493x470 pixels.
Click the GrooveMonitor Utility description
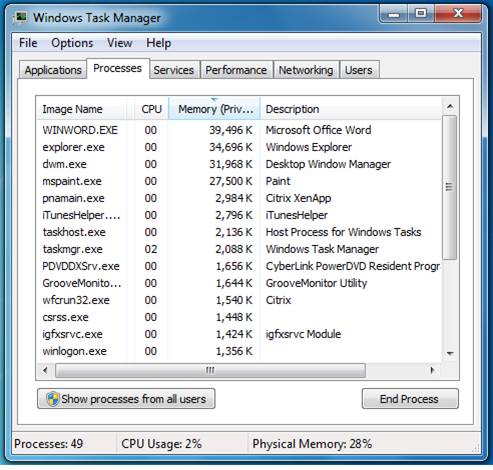pos(316,283)
